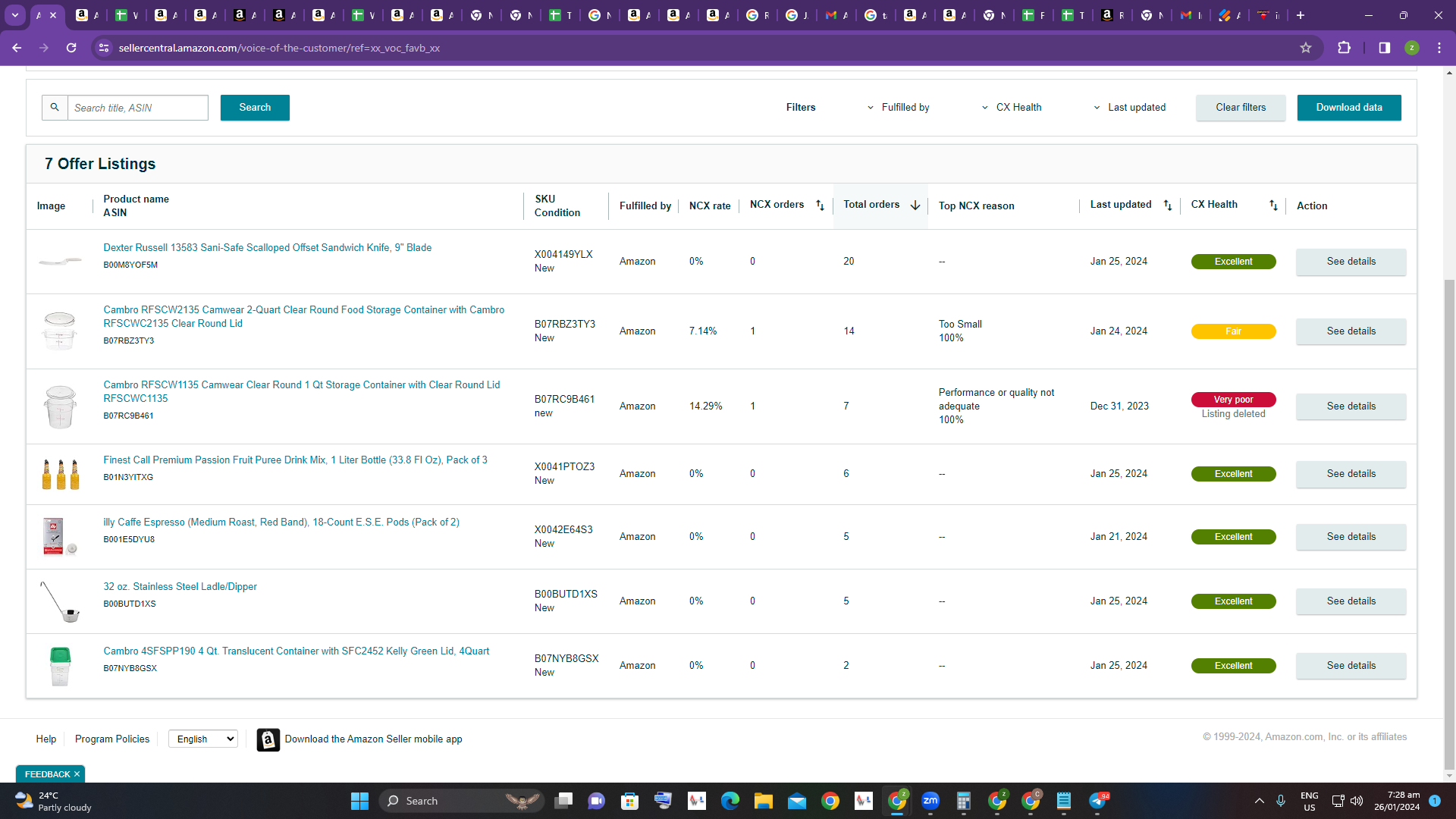Click the green-lid Cambro container thumbnail

(x=60, y=666)
